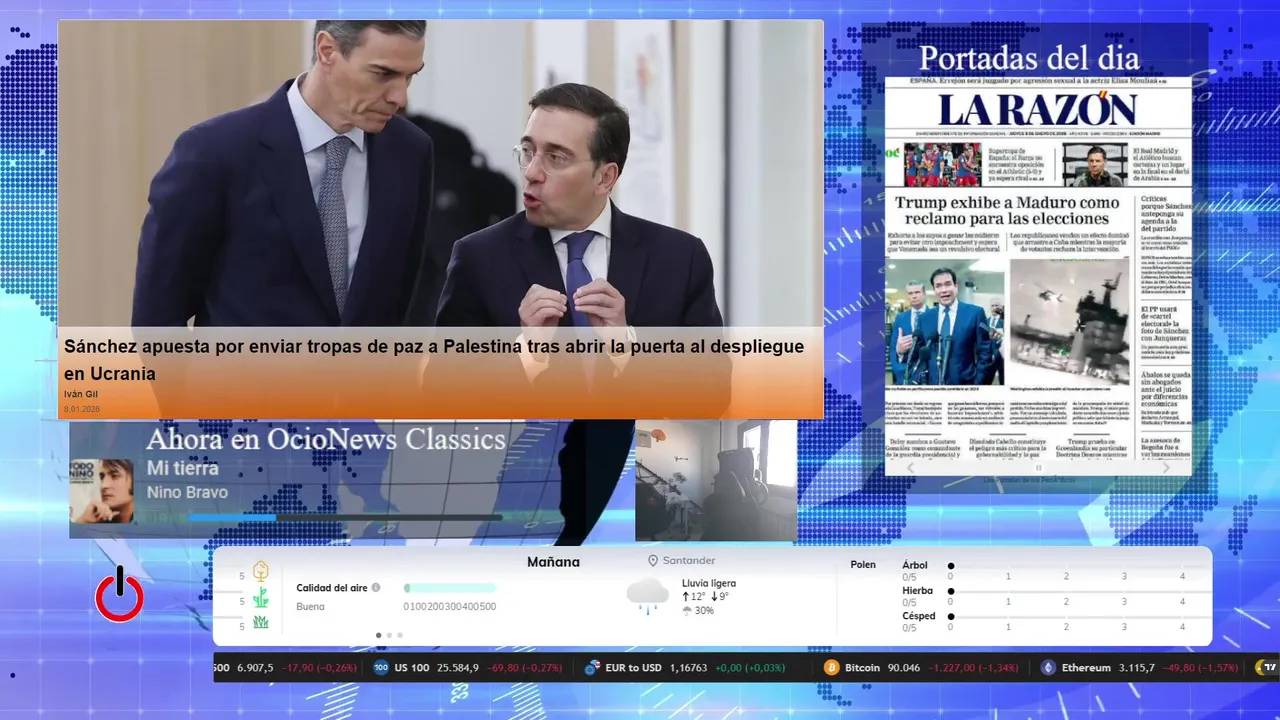Pause the newspaper covers slideshow
Viewport: 1280px width, 720px height.
pyautogui.click(x=1038, y=468)
